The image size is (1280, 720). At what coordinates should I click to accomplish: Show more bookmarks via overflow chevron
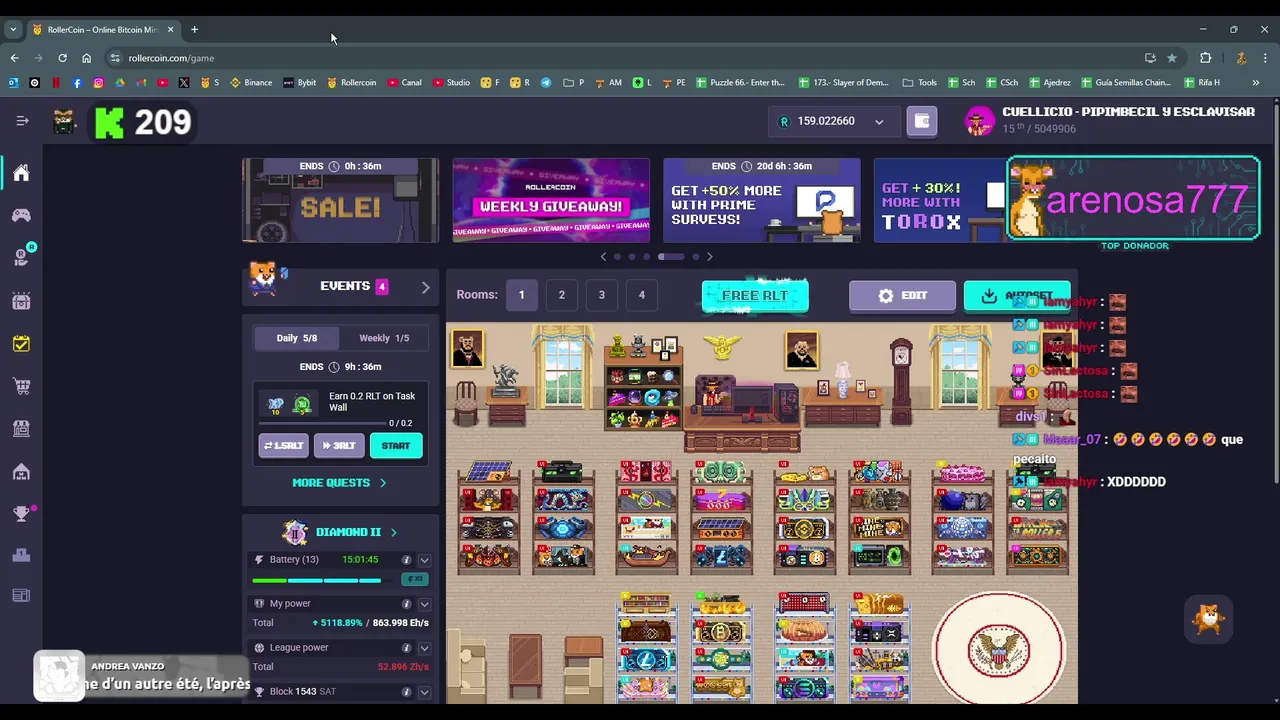click(x=1255, y=82)
